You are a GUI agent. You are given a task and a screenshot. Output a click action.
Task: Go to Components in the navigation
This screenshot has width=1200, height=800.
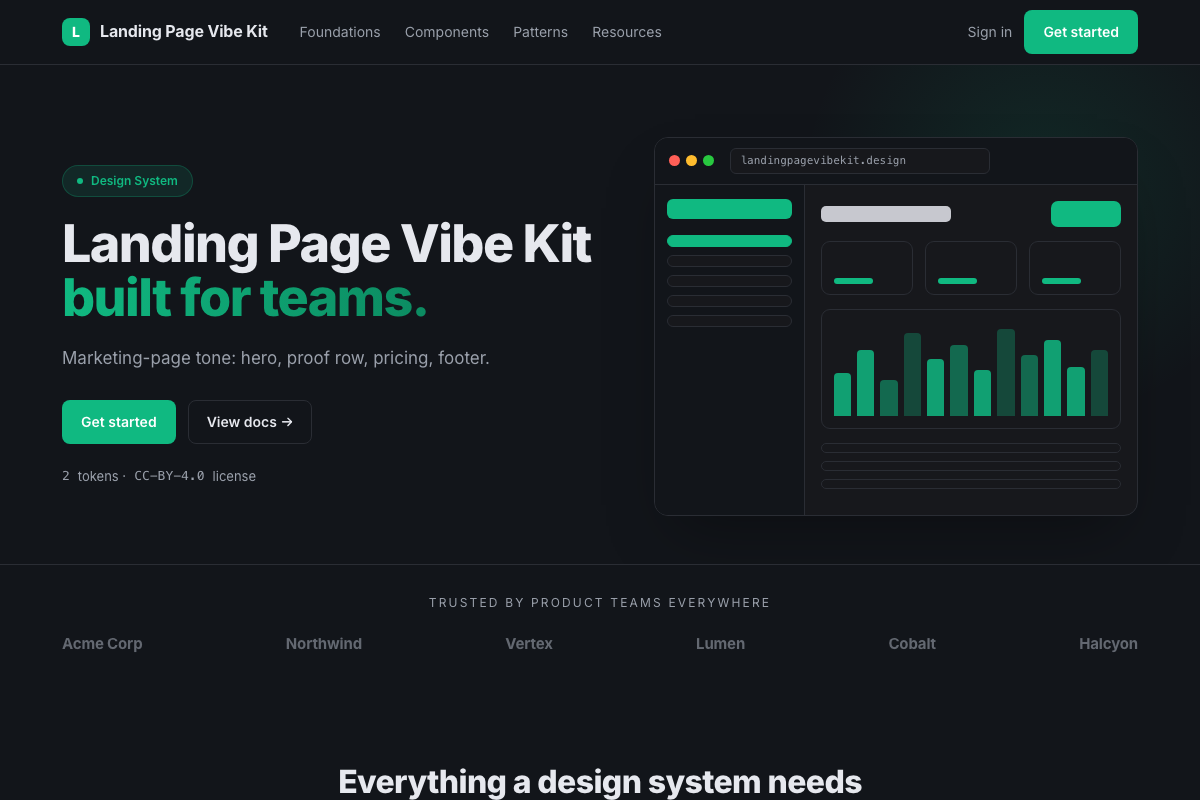pos(447,32)
